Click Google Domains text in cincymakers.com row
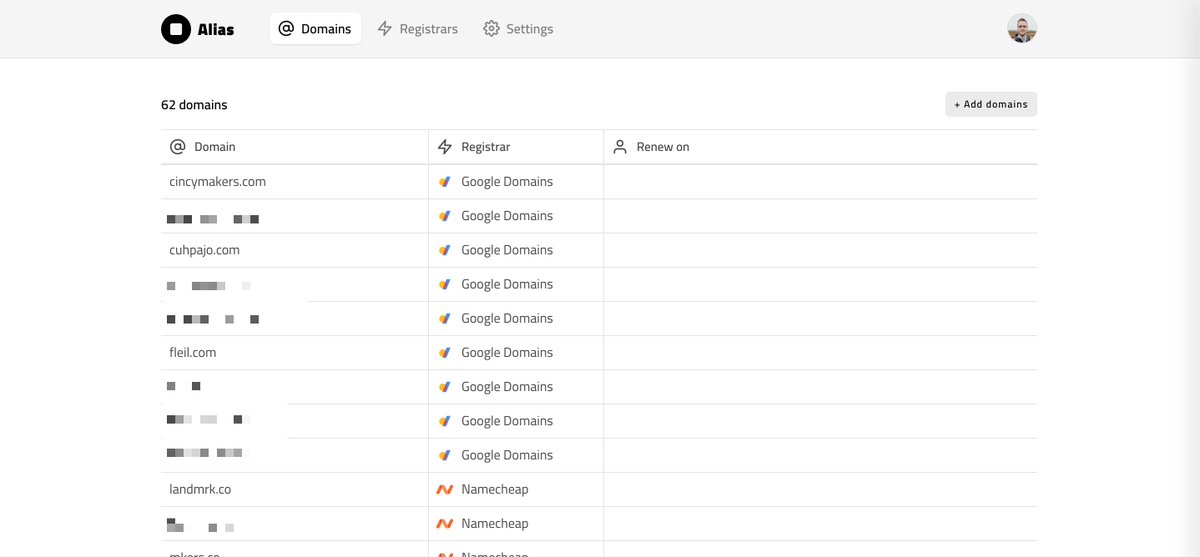 [x=507, y=182]
